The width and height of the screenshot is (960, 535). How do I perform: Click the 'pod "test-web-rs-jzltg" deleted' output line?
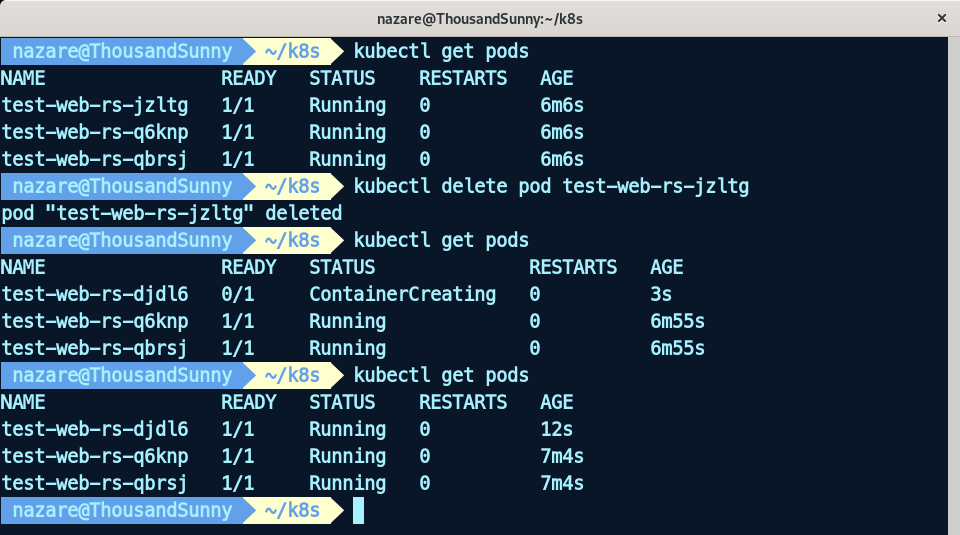(171, 213)
